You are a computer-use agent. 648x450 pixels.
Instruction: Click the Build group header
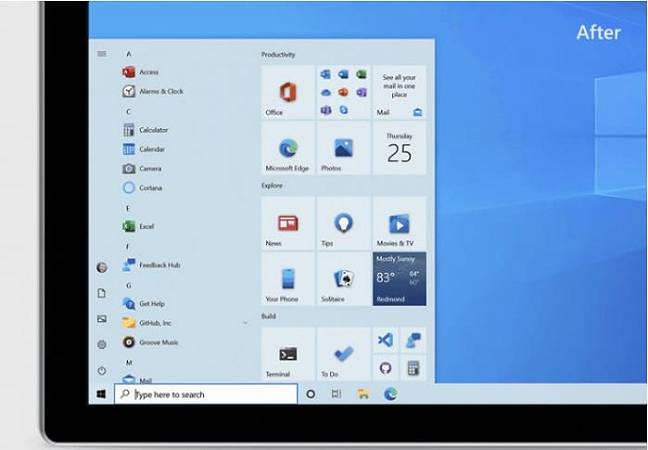point(269,316)
